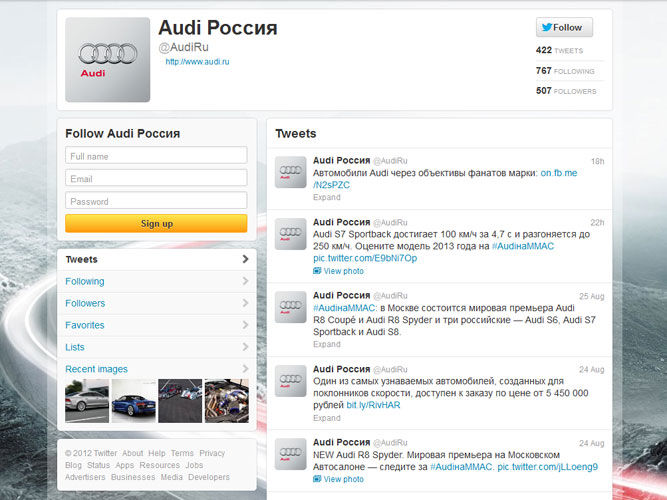Open silver Audi sedan recent image
Screen dimensions: 667x500
point(87,401)
